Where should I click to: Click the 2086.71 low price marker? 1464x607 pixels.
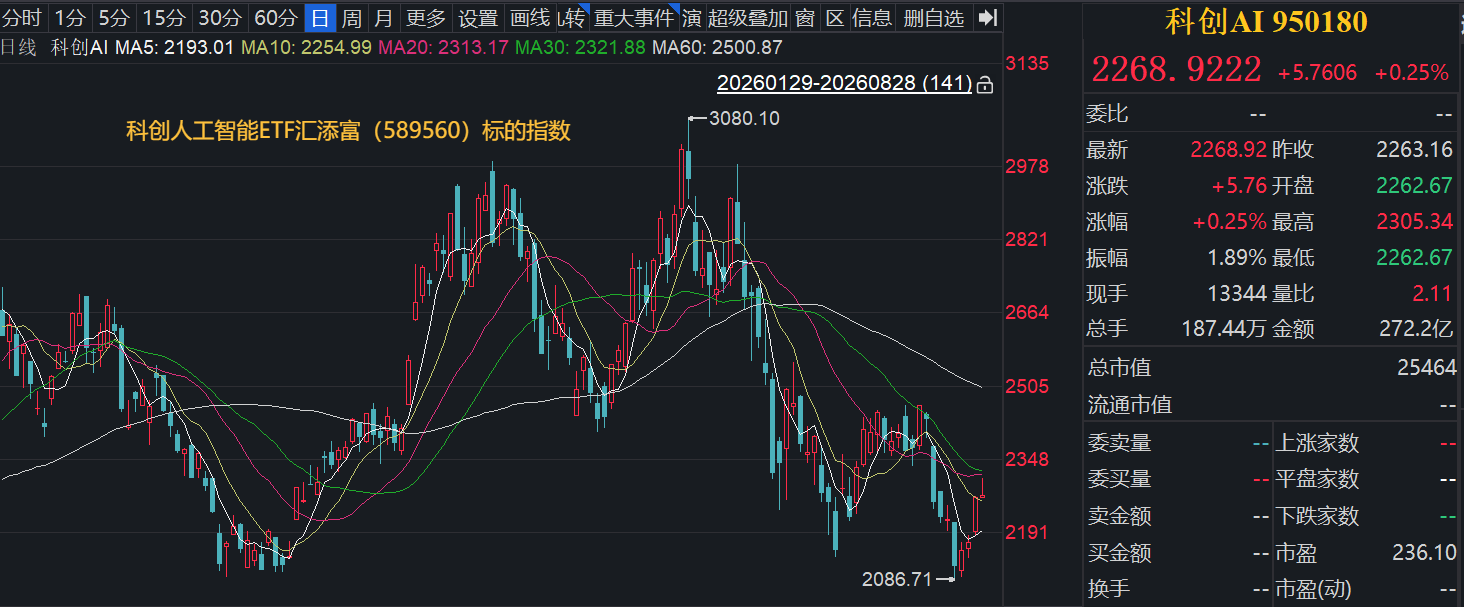[897, 579]
